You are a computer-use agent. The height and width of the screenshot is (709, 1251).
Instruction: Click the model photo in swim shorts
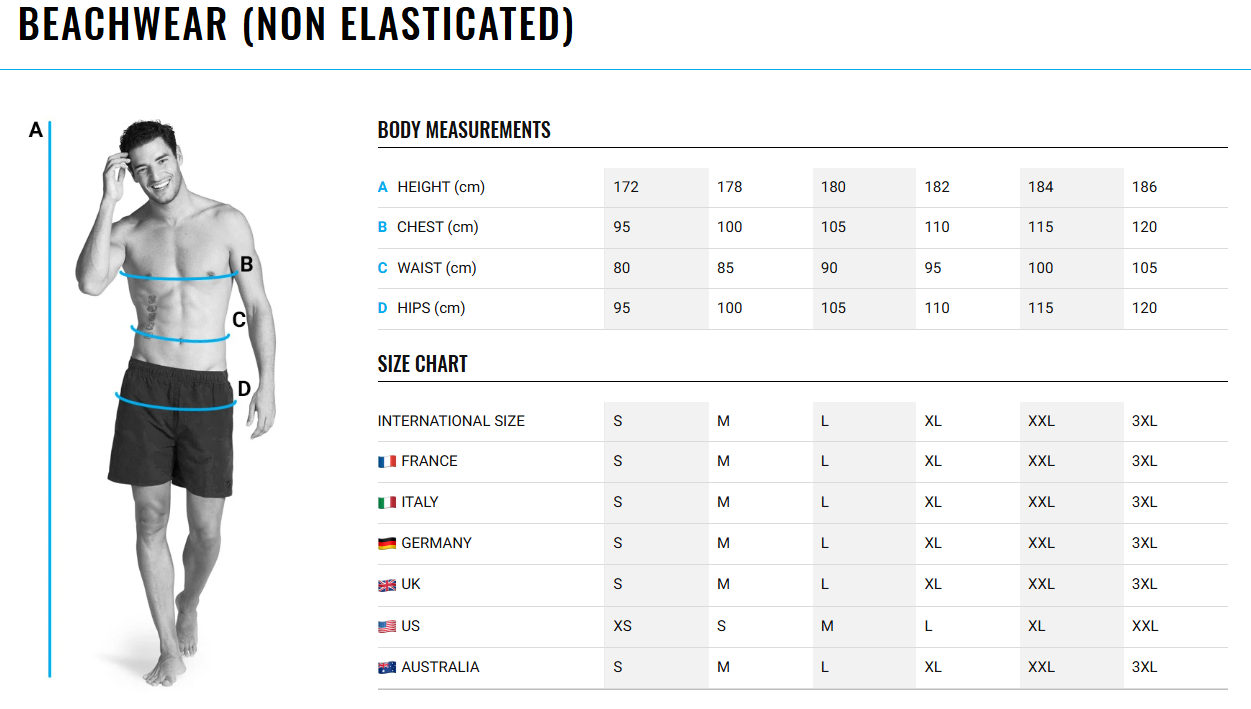point(175,400)
